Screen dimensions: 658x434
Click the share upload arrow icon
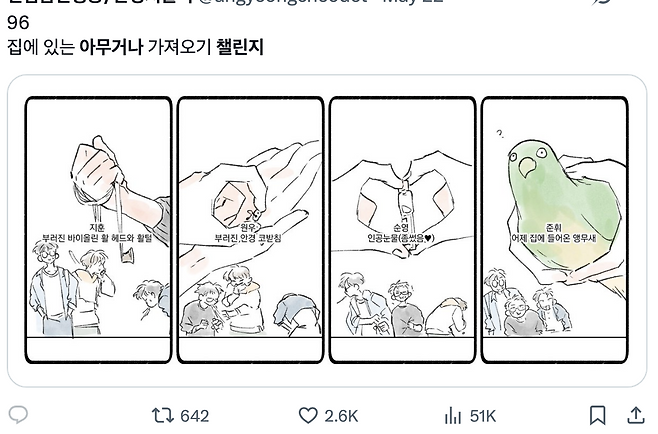pyautogui.click(x=635, y=415)
